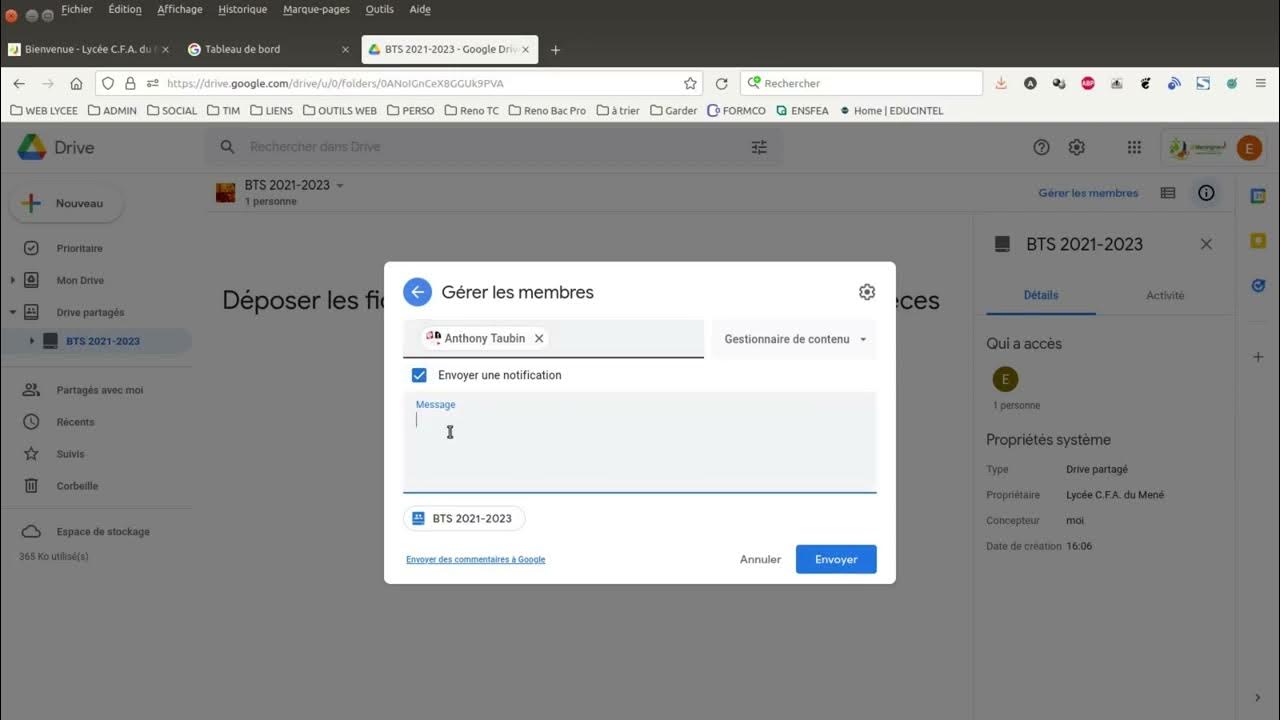Click Gérer les membres link in header

point(1088,193)
